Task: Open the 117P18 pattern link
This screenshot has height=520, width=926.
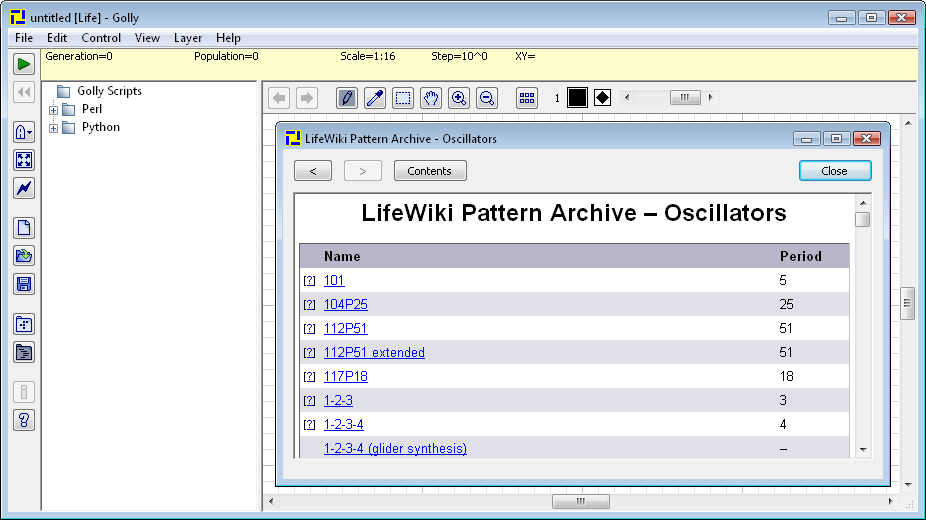Action: pos(345,377)
